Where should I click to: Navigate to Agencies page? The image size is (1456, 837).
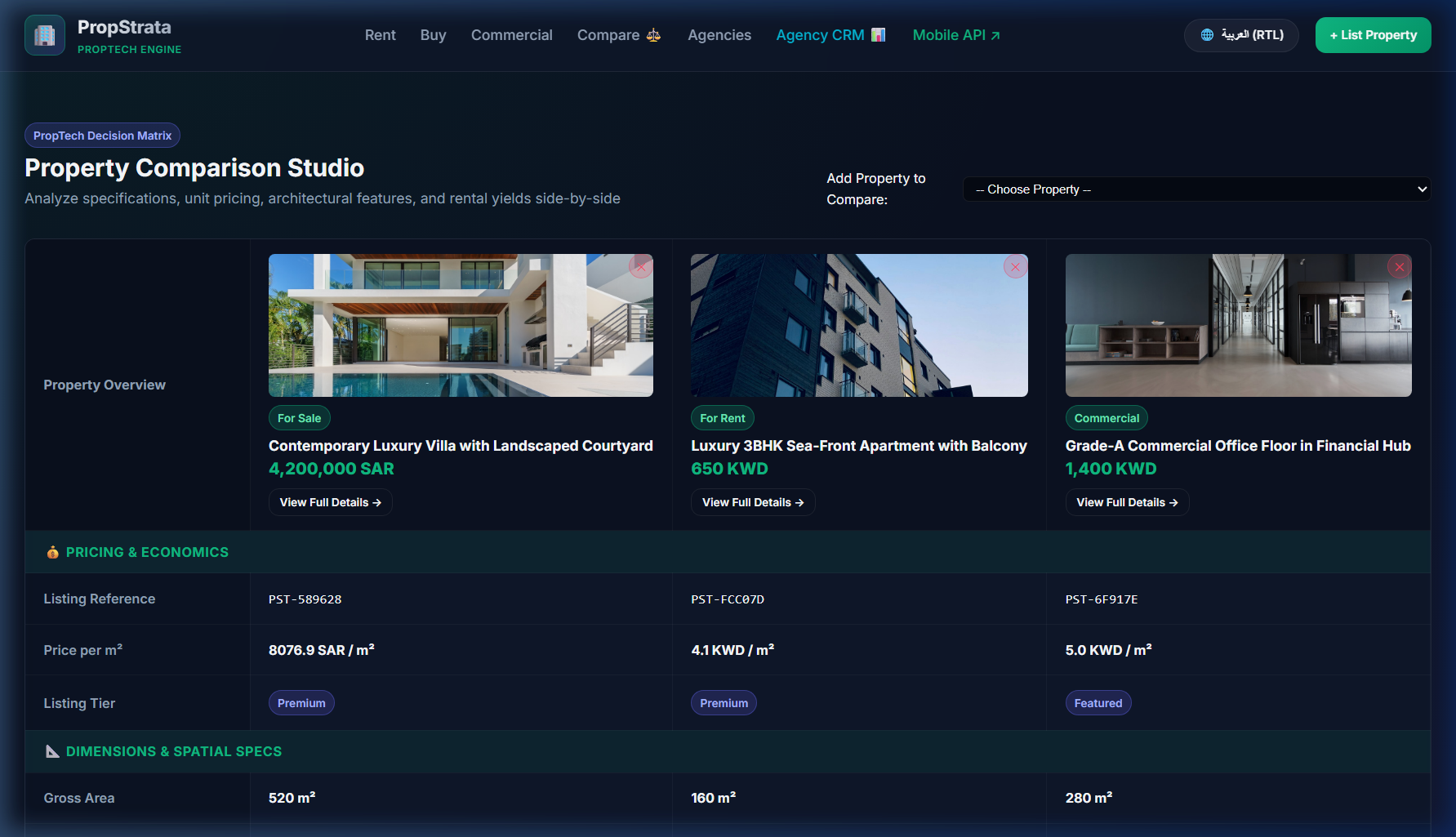pyautogui.click(x=719, y=35)
